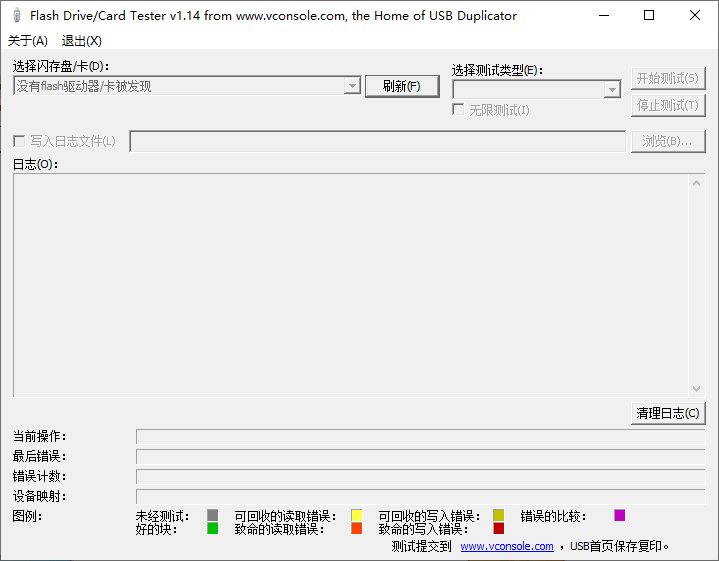Image resolution: width=719 pixels, height=561 pixels.
Task: Expand the flash drive selection dropdown
Action: [x=352, y=86]
